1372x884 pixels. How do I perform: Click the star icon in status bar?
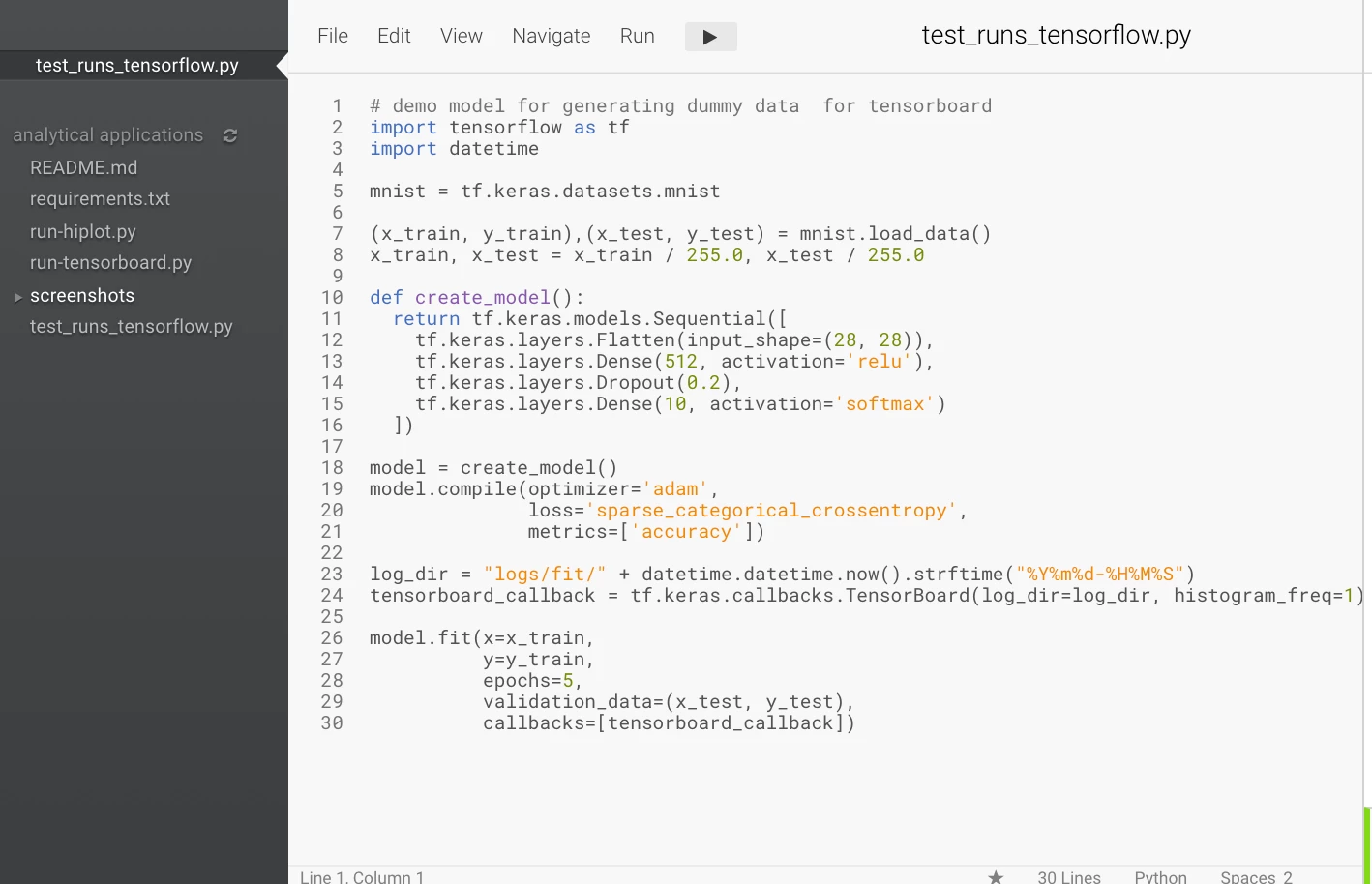996,876
